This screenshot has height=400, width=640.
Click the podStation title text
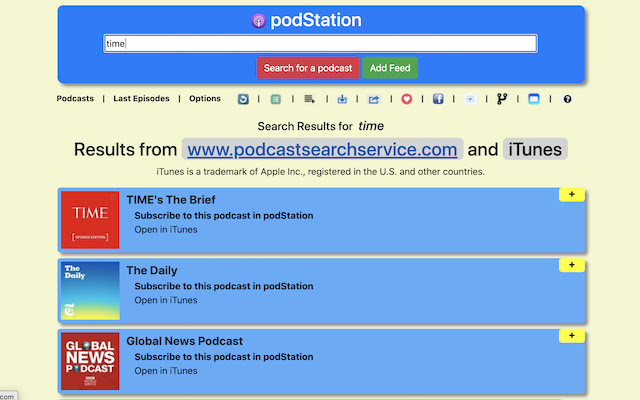[316, 20]
